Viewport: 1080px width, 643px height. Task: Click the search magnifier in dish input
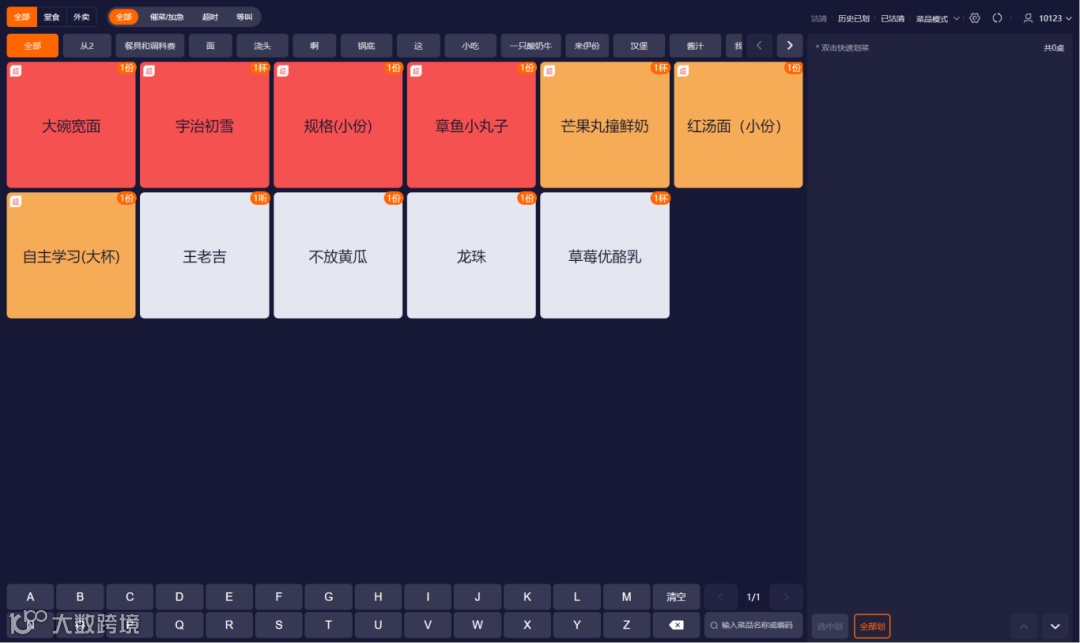(714, 625)
